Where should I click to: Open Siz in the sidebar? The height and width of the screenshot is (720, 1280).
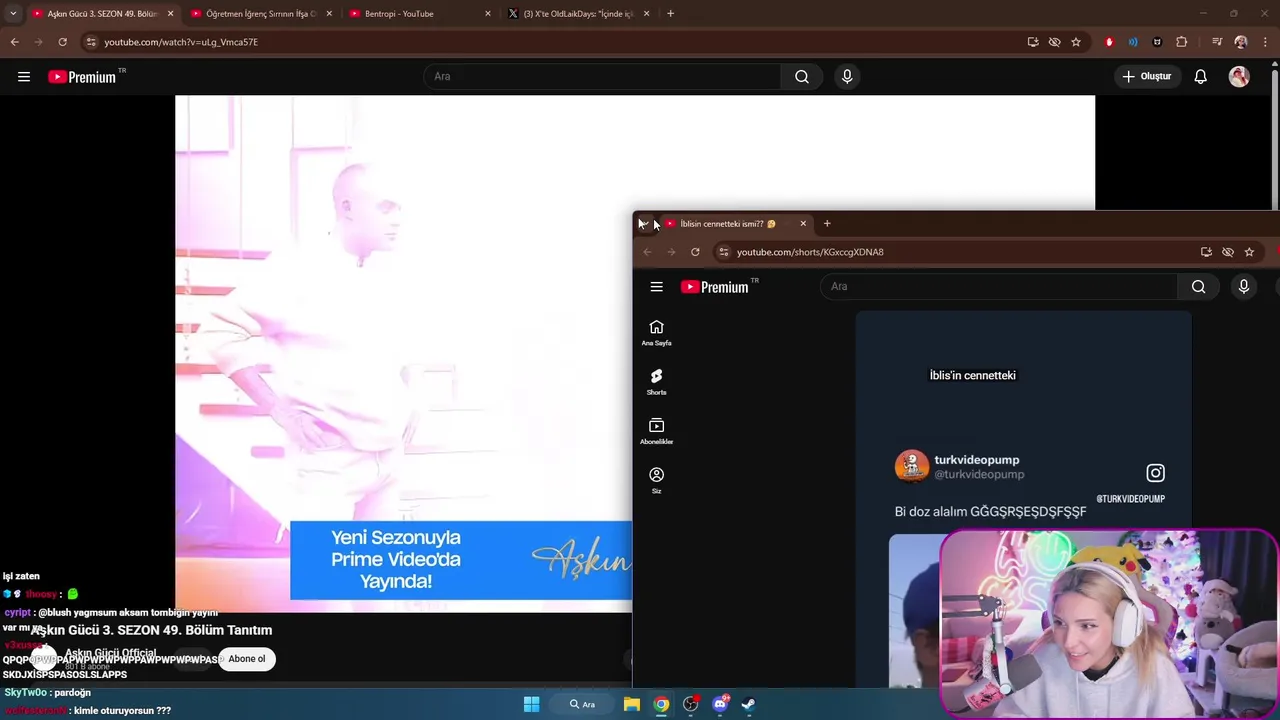tap(656, 481)
